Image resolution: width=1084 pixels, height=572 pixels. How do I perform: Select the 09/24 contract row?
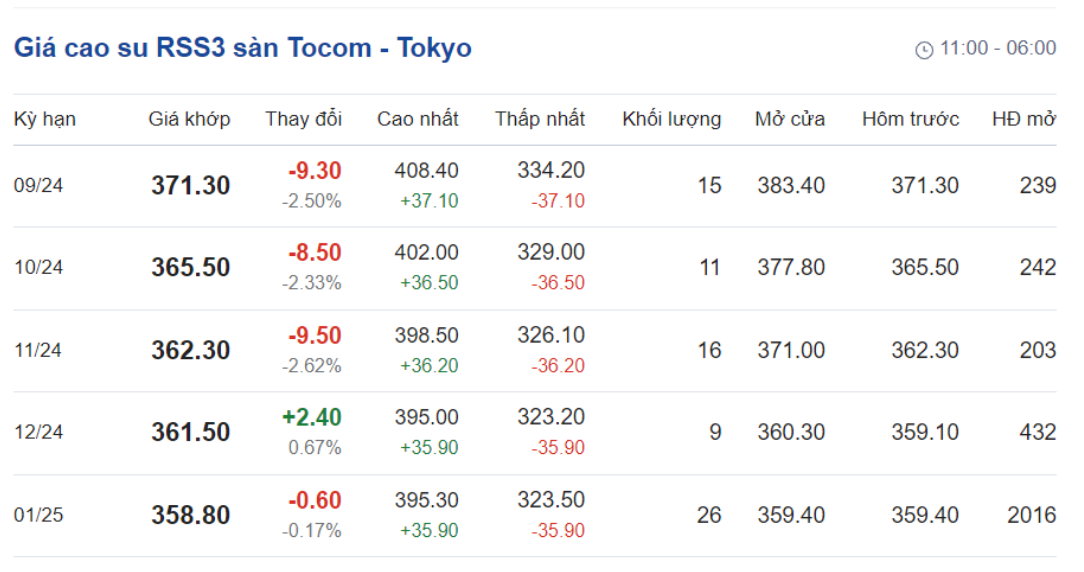[x=535, y=186]
